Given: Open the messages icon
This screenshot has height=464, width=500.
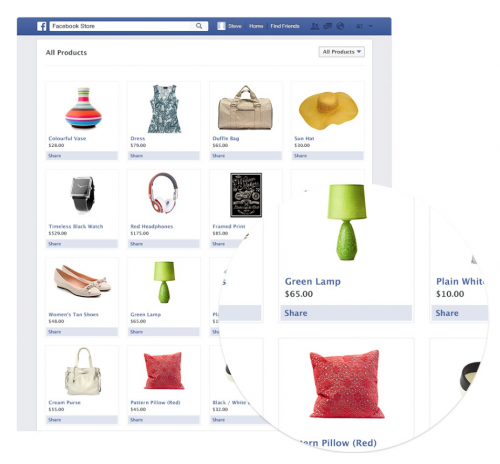Looking at the screenshot, I should point(328,26).
